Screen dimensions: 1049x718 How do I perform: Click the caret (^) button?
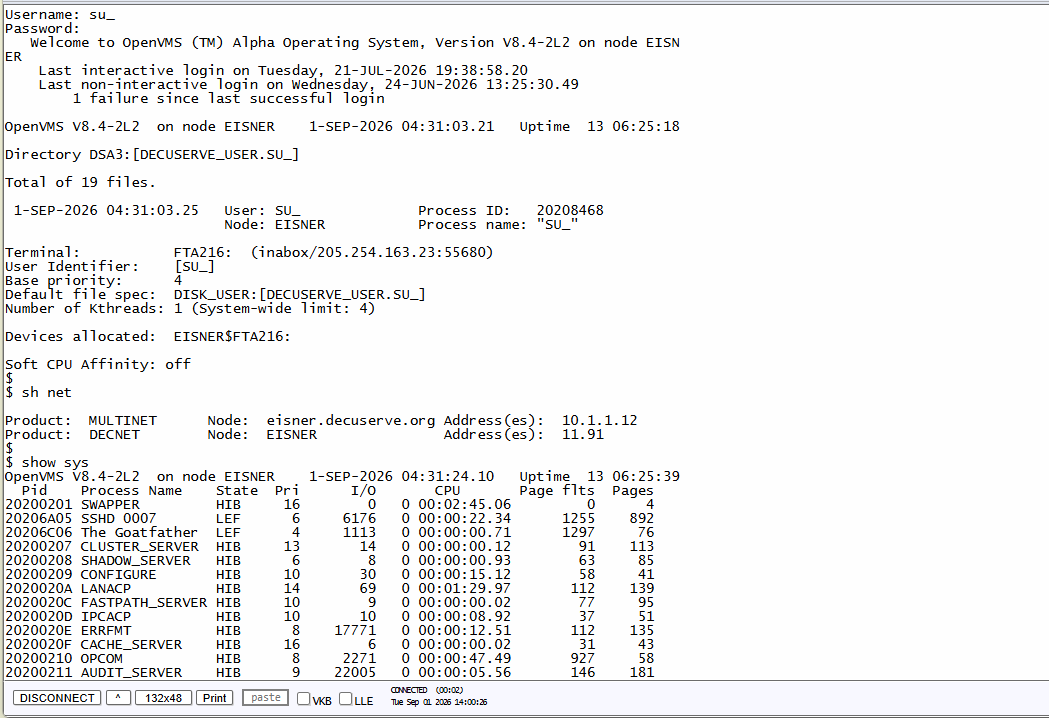pyautogui.click(x=118, y=698)
